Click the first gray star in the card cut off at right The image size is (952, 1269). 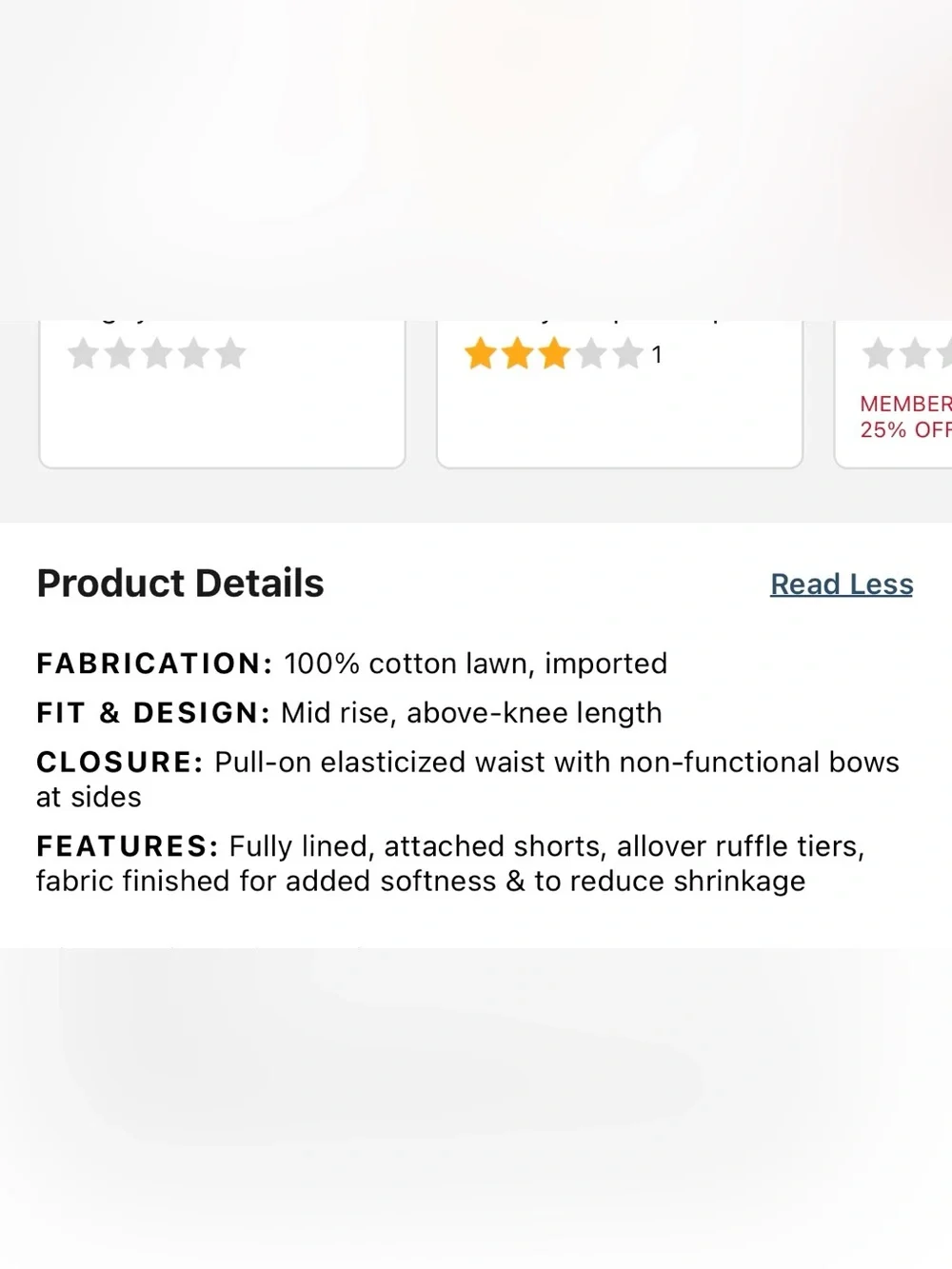879,354
